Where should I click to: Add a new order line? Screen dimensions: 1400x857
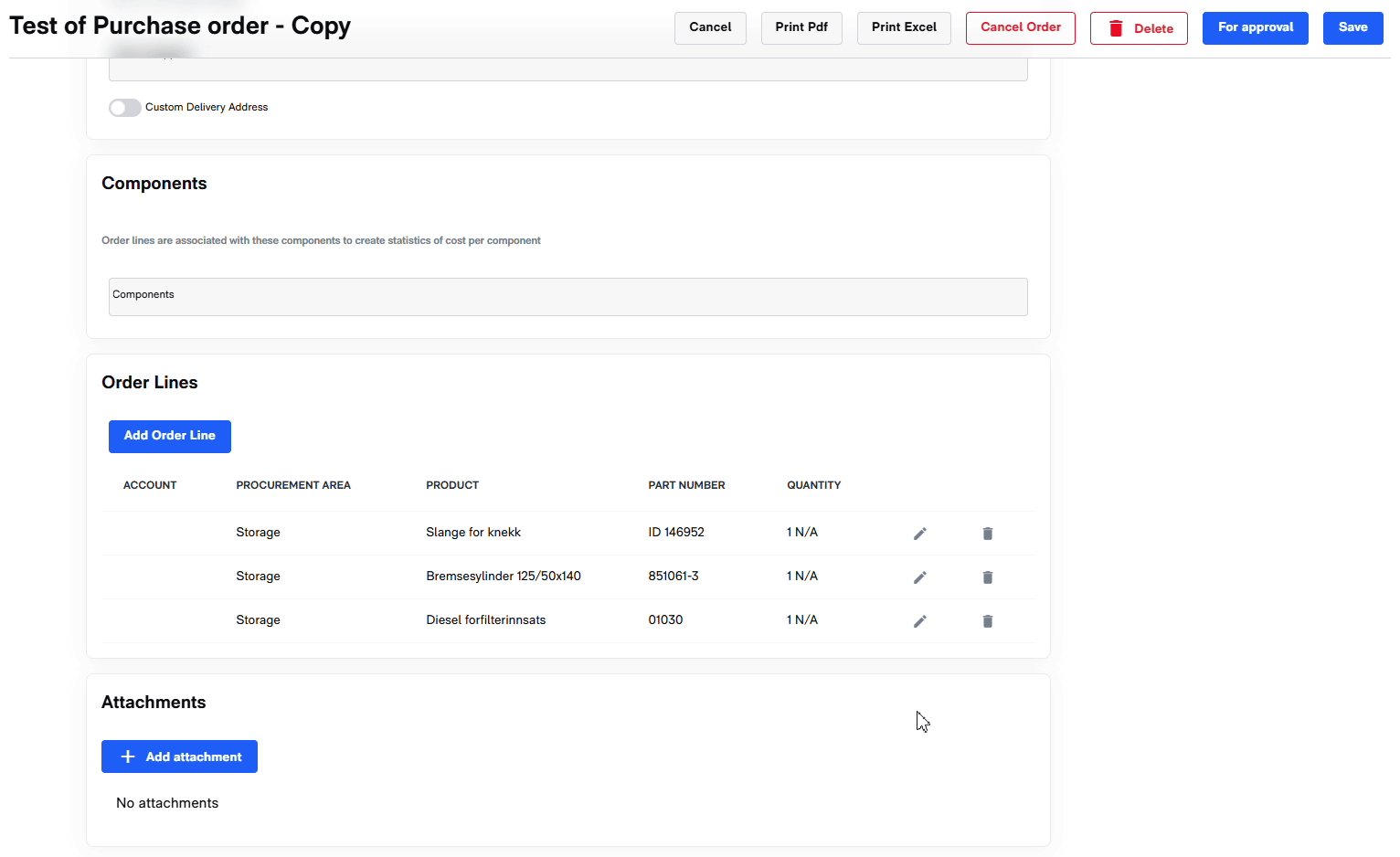coord(170,436)
